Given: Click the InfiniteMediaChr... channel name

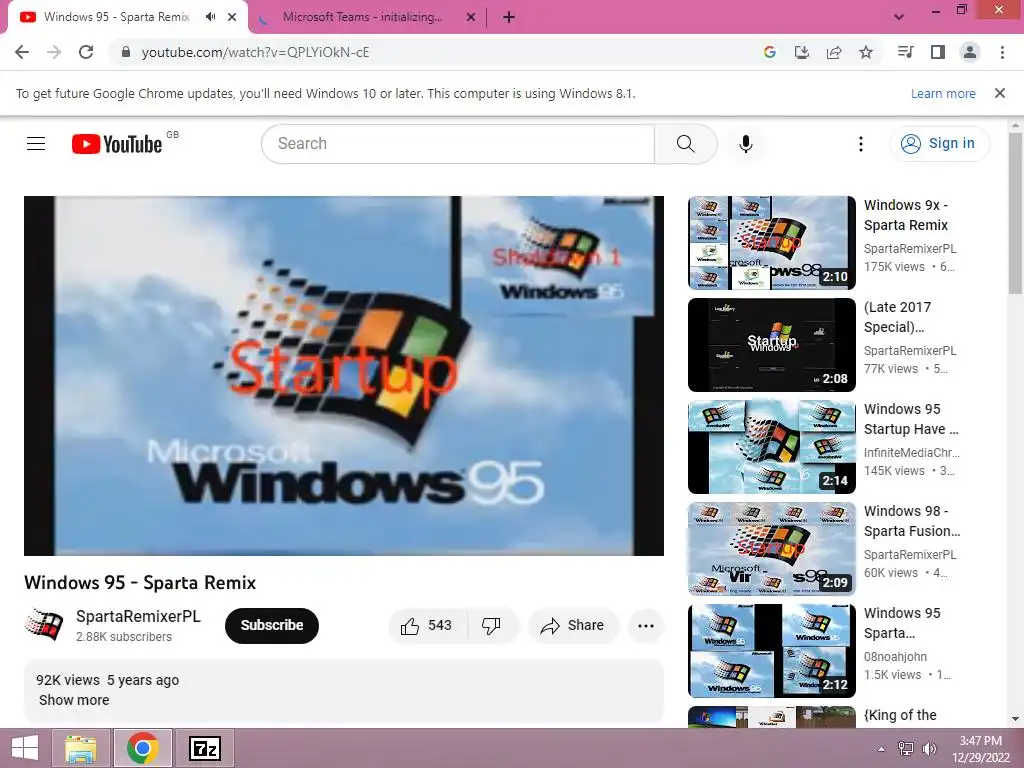Looking at the screenshot, I should [x=912, y=453].
